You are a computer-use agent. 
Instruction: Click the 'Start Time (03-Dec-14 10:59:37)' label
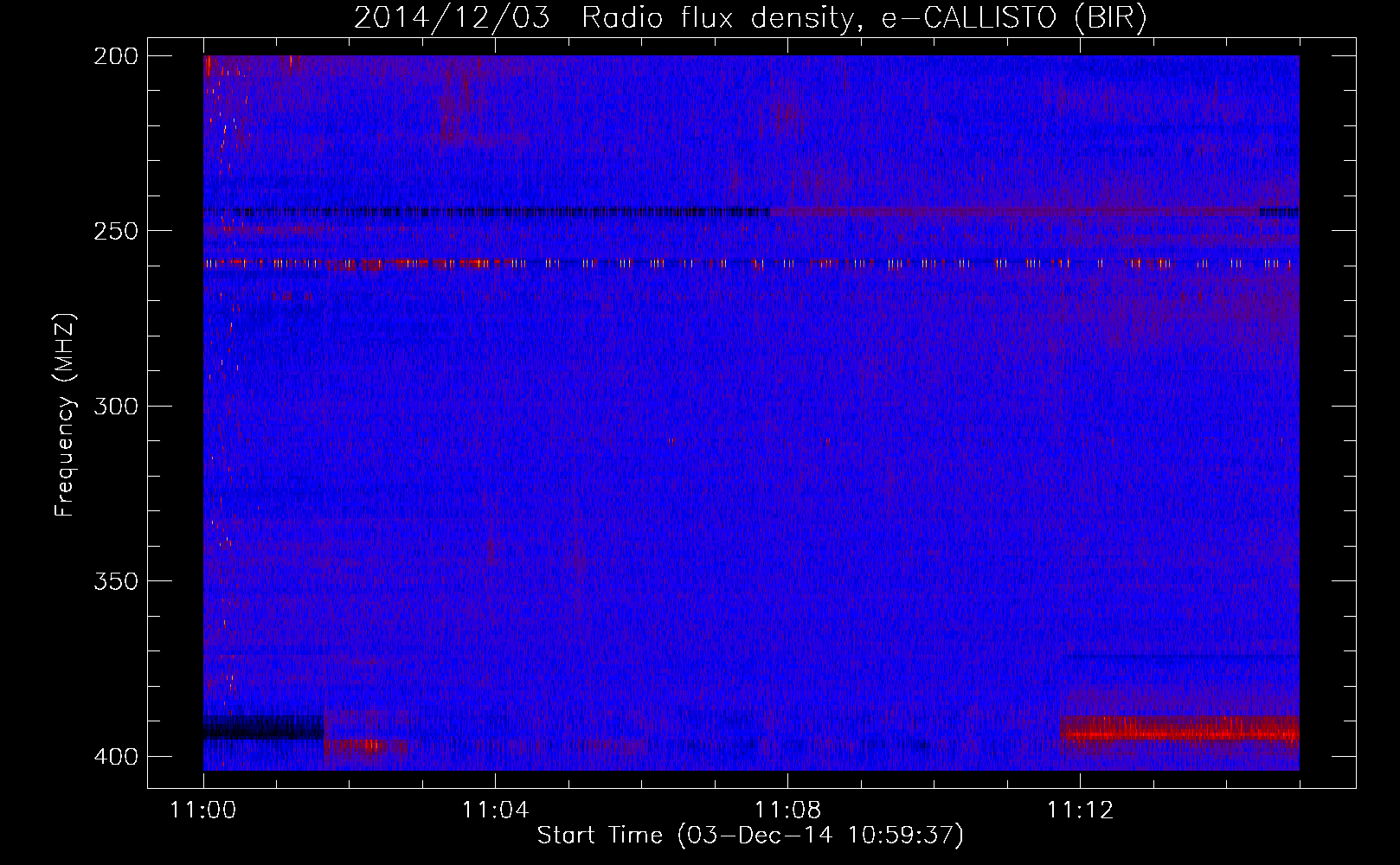[x=750, y=836]
